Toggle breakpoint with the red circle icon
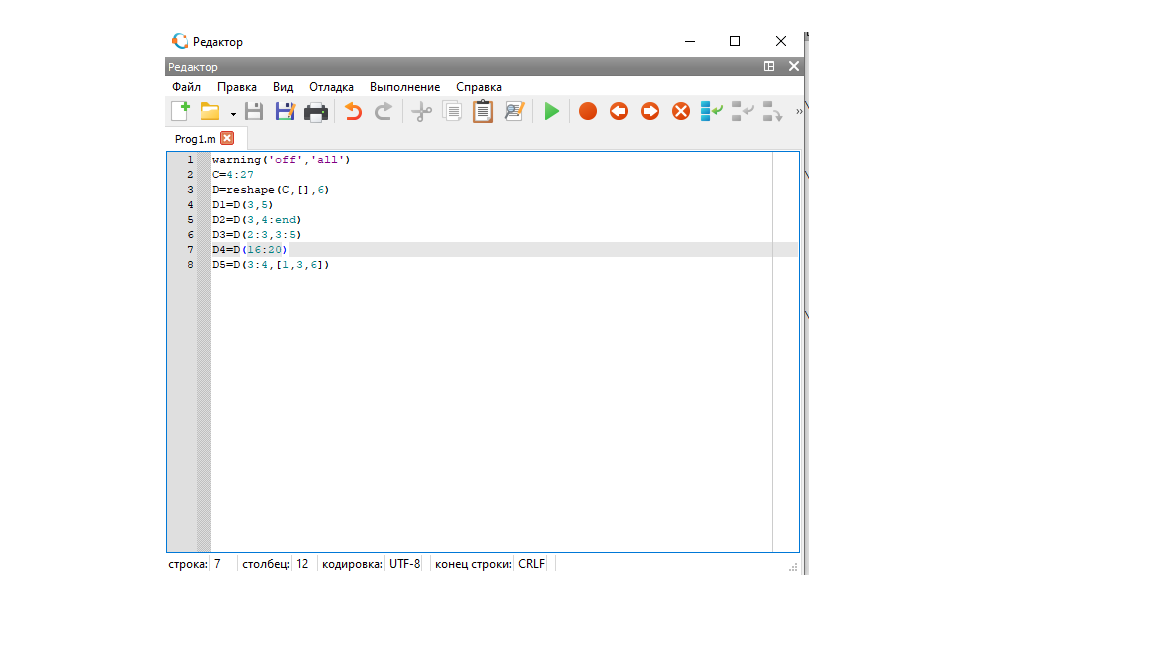This screenshot has width=1152, height=648. point(588,111)
